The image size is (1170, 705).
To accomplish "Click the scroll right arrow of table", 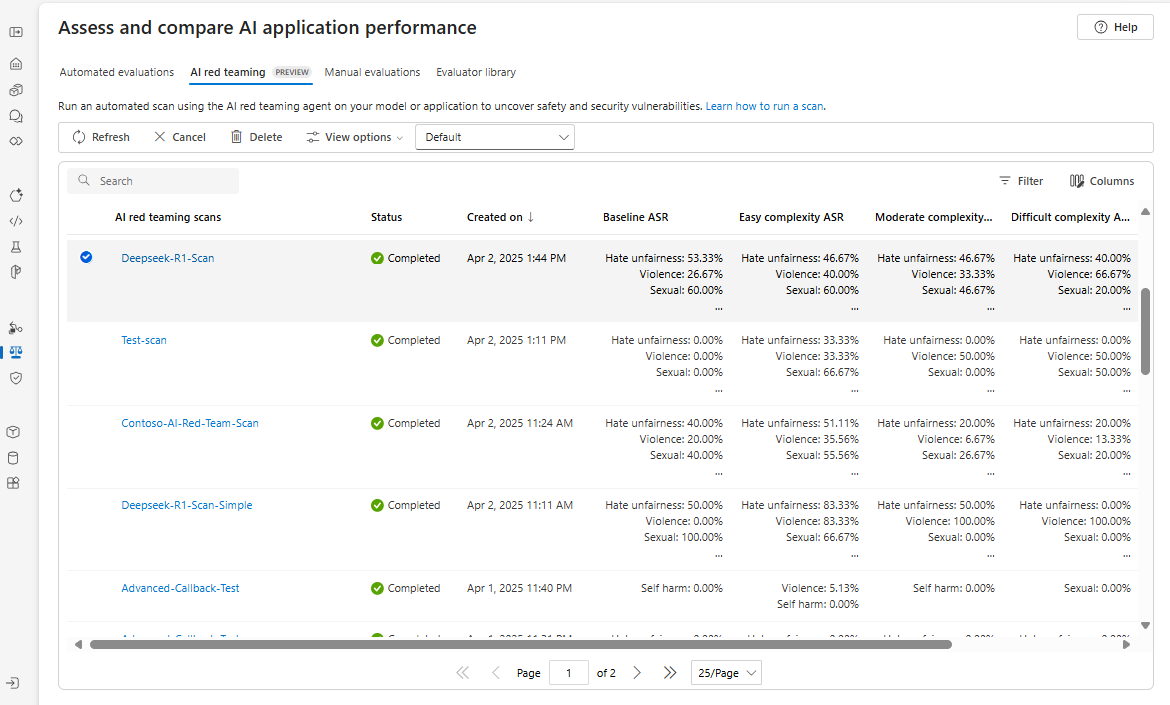I will coord(1127,645).
